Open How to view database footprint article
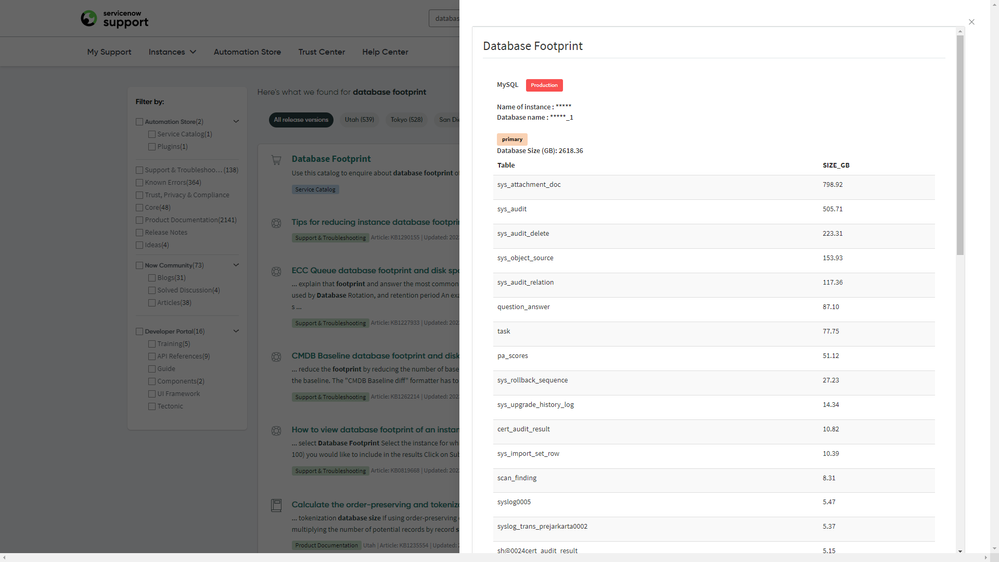The height and width of the screenshot is (562, 999). click(375, 429)
